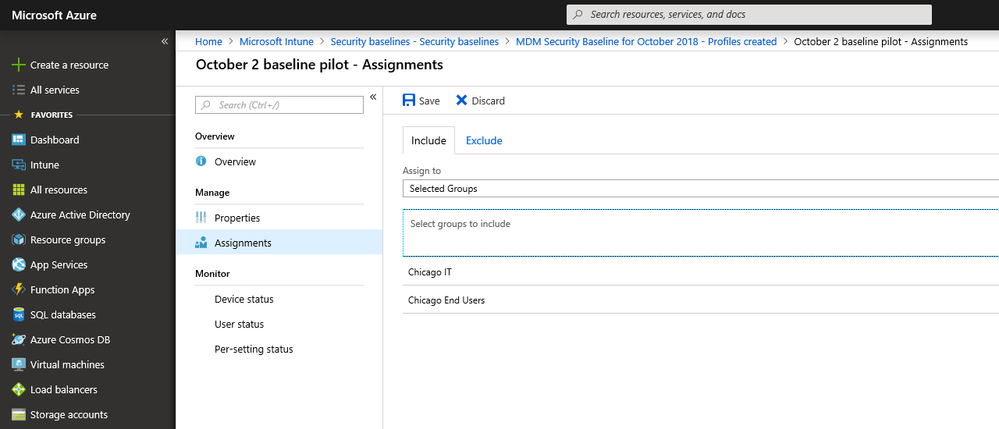This screenshot has height=429, width=999.
Task: Click the Load balancers diamond icon
Action: [x=18, y=389]
